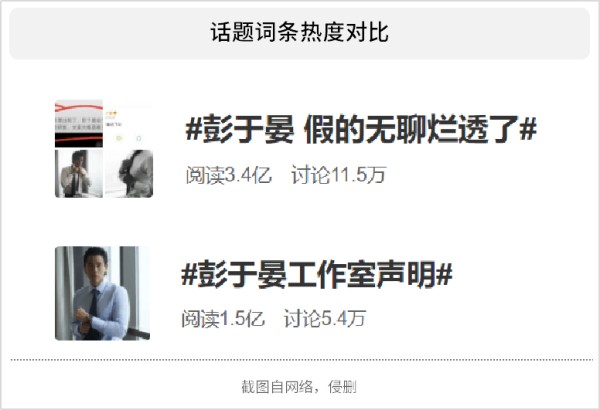
Task: Click the 阅读1.5亿 read count
Action: pos(223,319)
